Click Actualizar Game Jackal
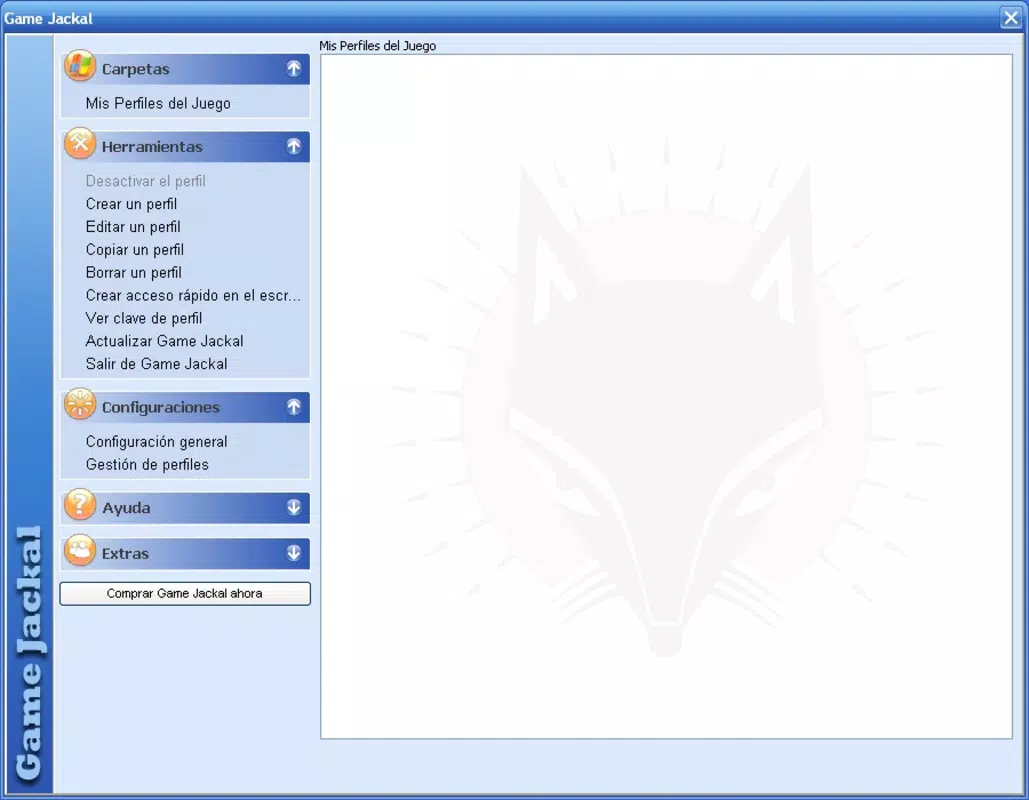 (165, 341)
